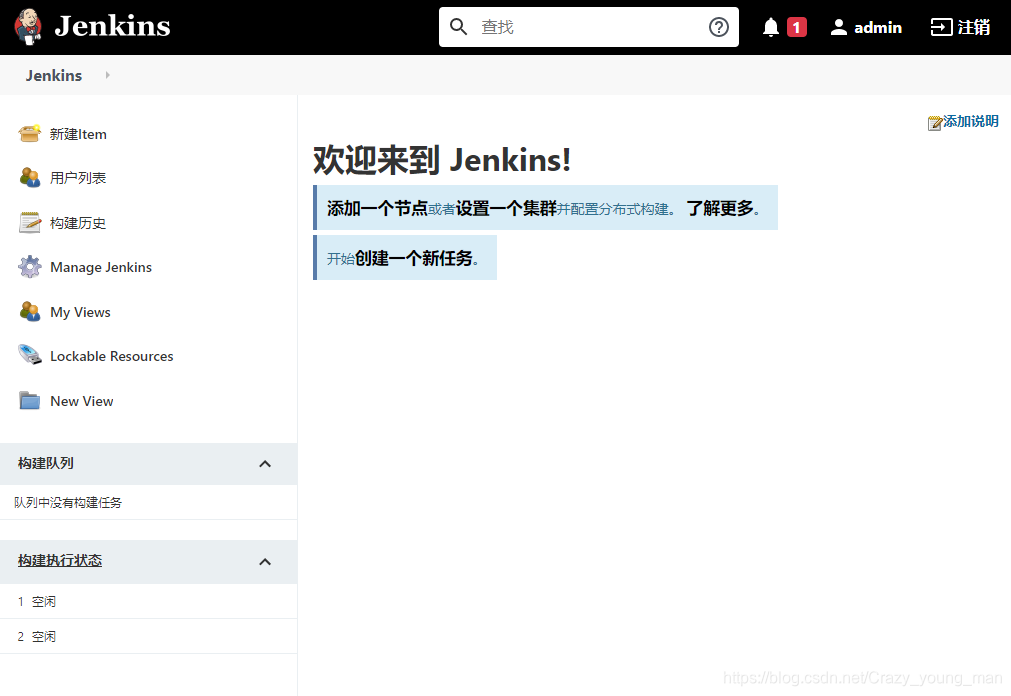This screenshot has height=696, width=1011.
Task: Collapse the 构建执行状态 panel chevron
Action: (265, 562)
